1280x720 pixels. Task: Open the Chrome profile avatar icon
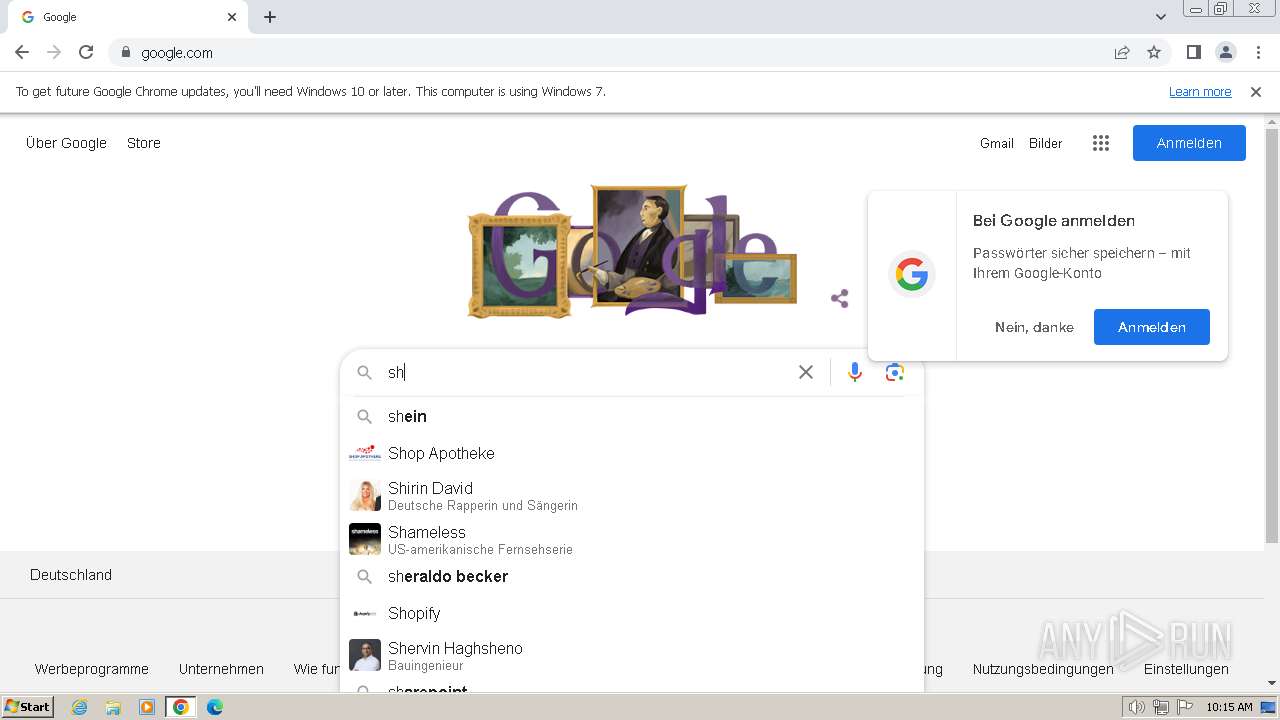point(1225,52)
